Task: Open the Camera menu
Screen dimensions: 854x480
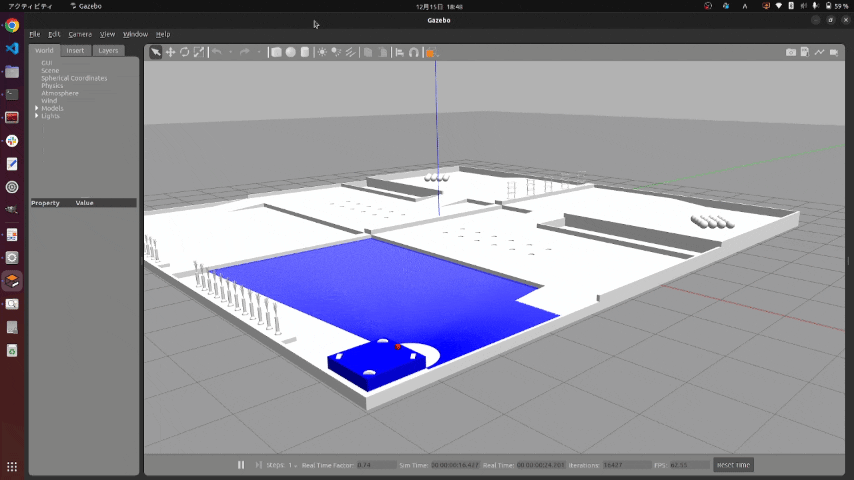Action: pyautogui.click(x=80, y=34)
